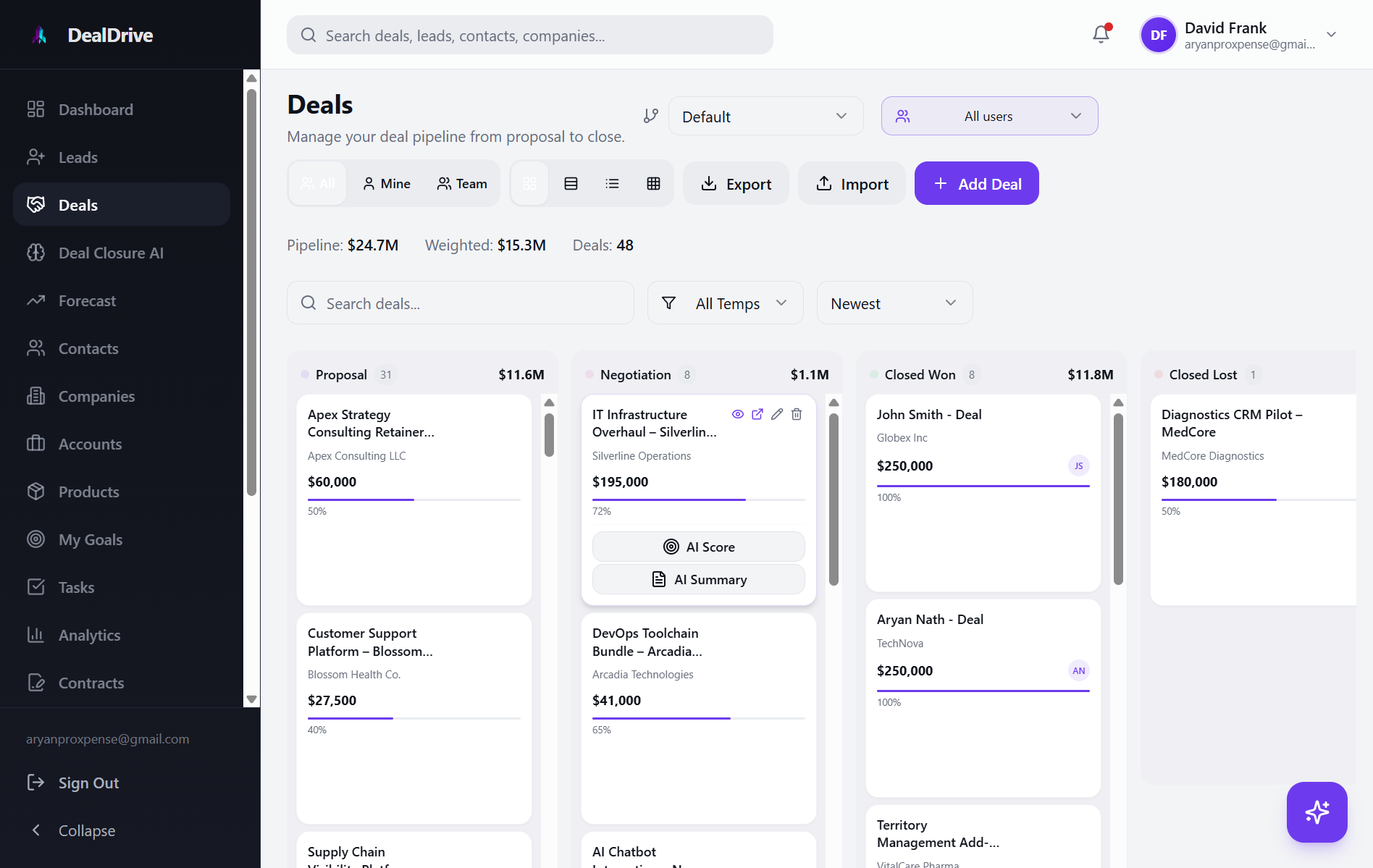Click sidebar scroll down arrow
The width and height of the screenshot is (1373, 868).
(x=251, y=699)
